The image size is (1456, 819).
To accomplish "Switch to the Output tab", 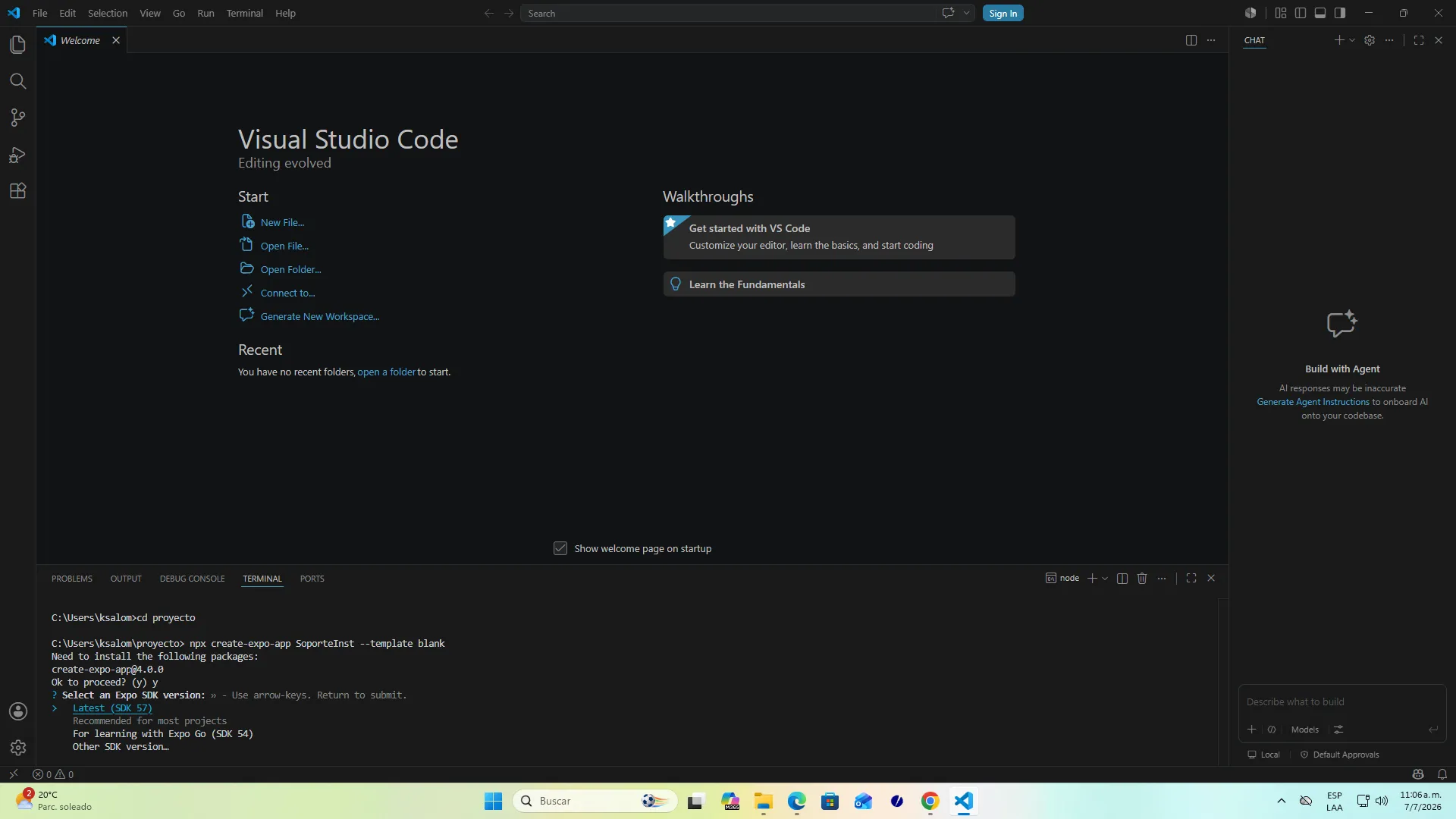I will [126, 579].
